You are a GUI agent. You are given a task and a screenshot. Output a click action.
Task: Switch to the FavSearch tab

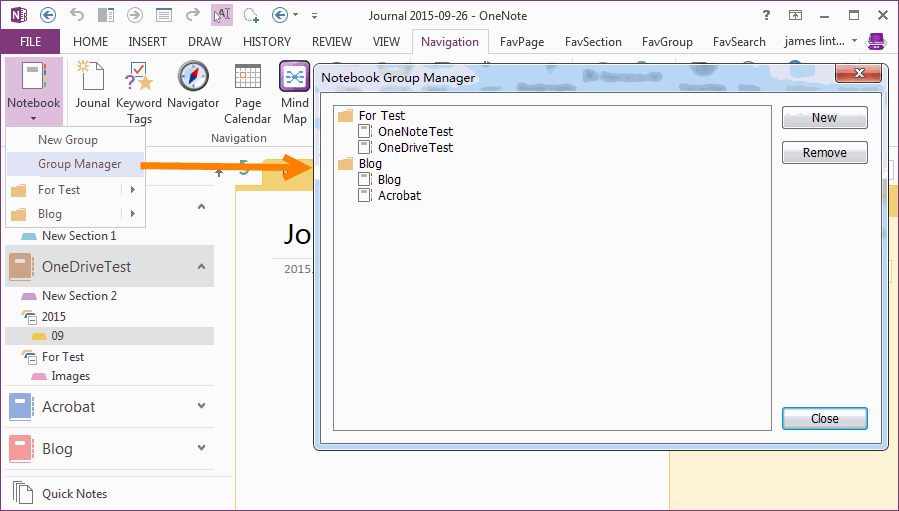pos(739,42)
